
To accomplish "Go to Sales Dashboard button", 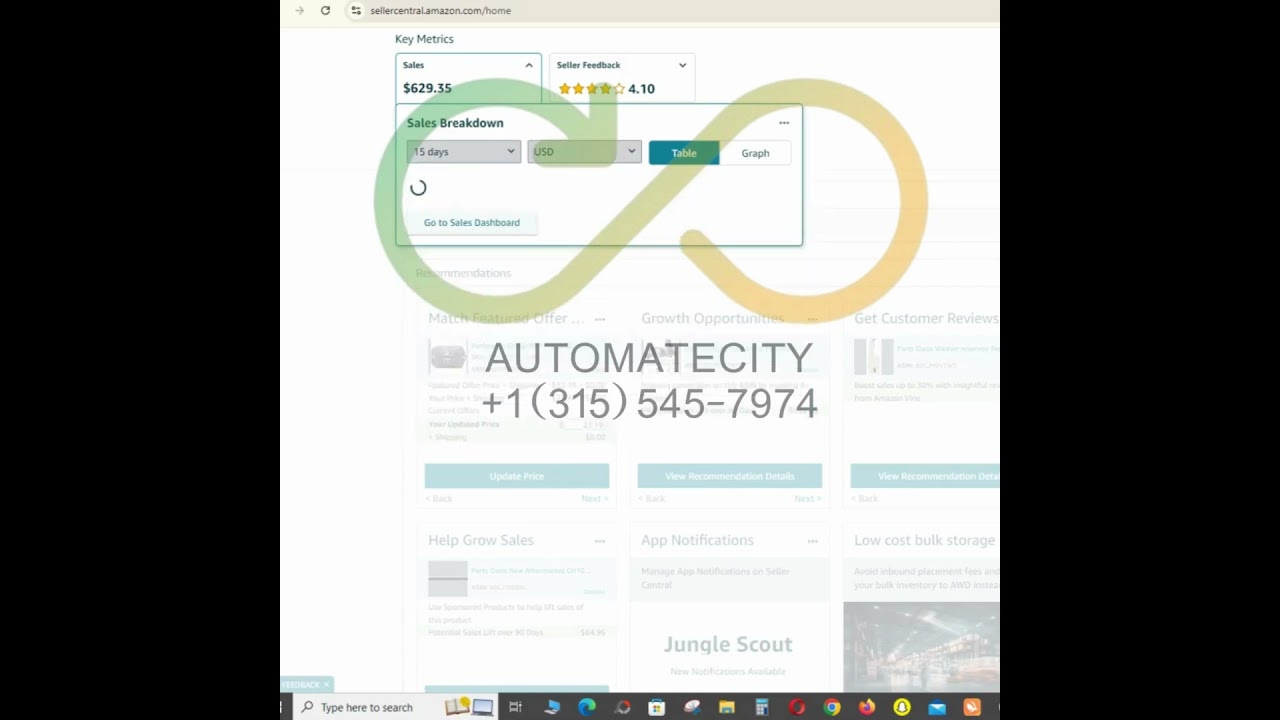I will coord(471,222).
